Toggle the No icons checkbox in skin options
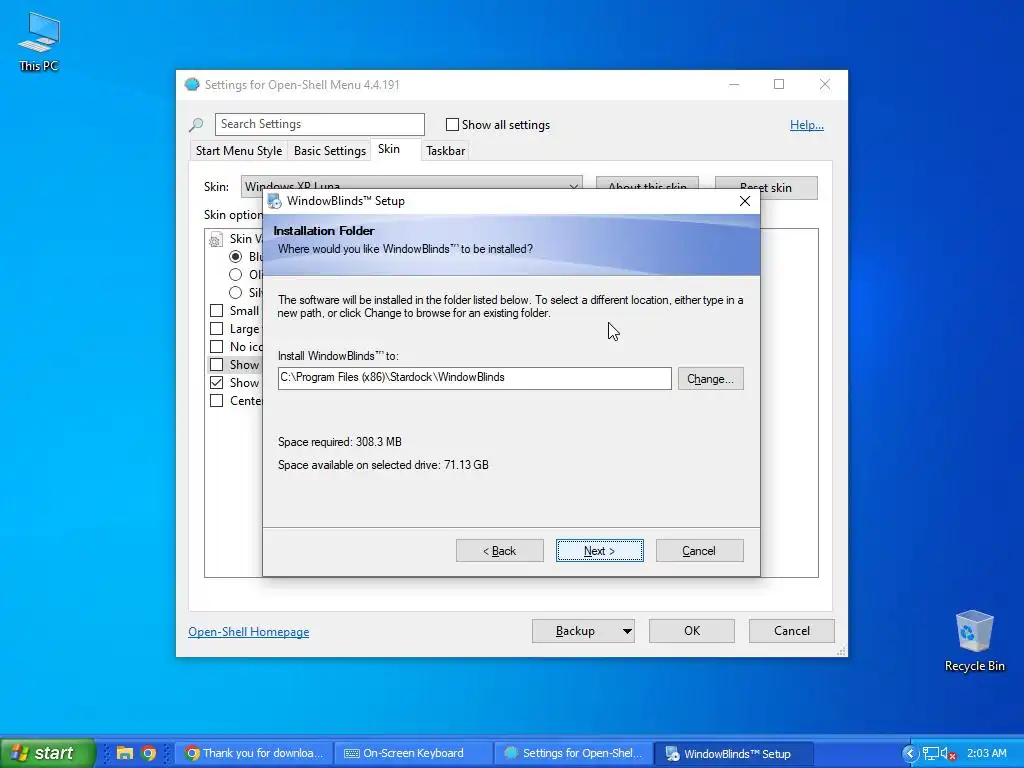Screen dimensions: 1024x768 216,346
